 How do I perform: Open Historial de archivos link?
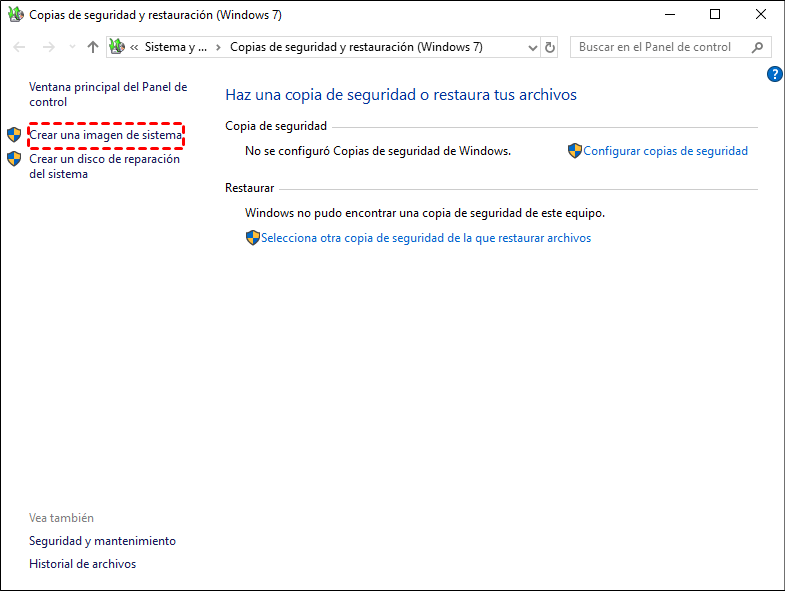(x=82, y=564)
